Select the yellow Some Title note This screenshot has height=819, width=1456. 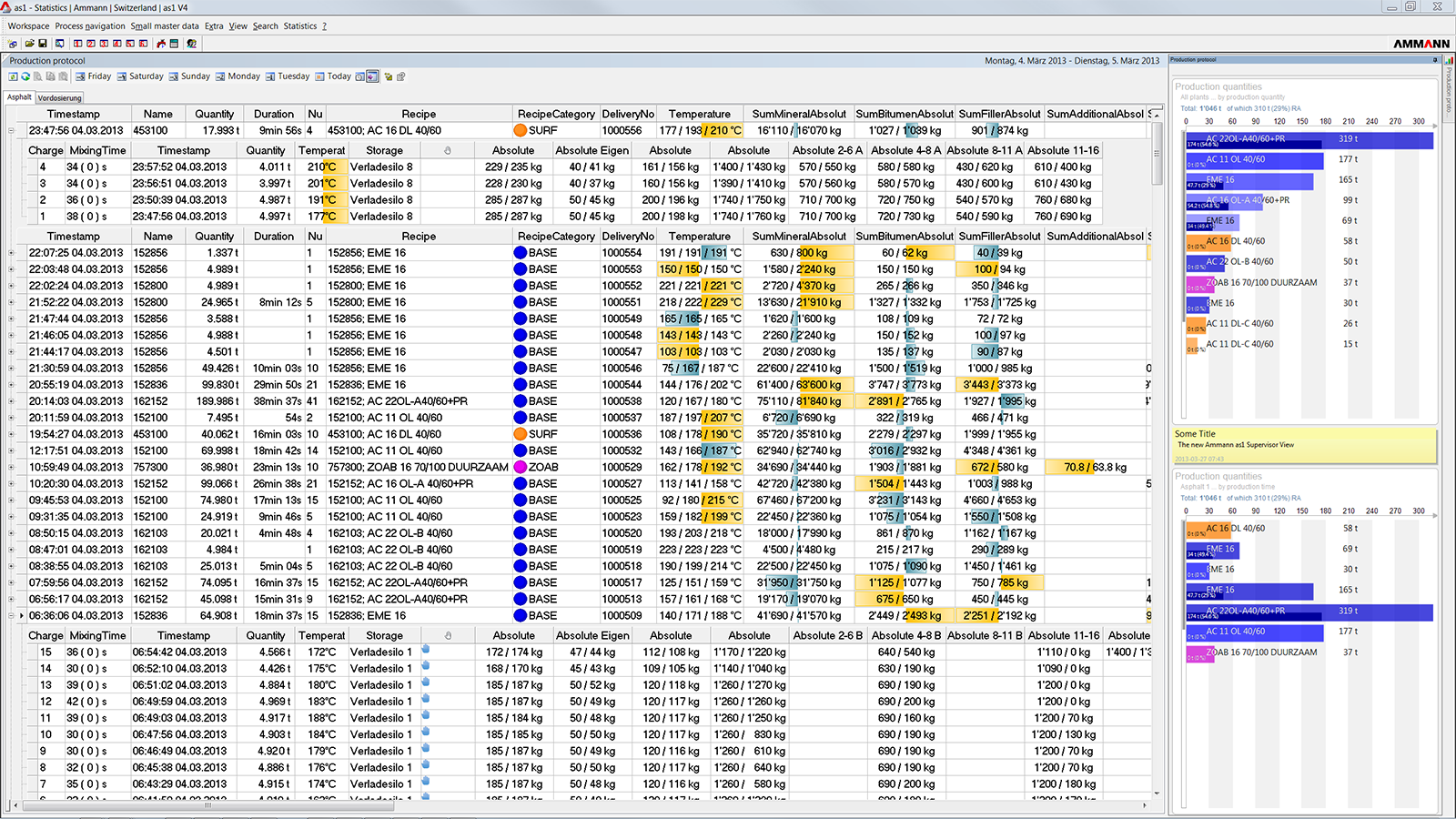(x=1305, y=446)
